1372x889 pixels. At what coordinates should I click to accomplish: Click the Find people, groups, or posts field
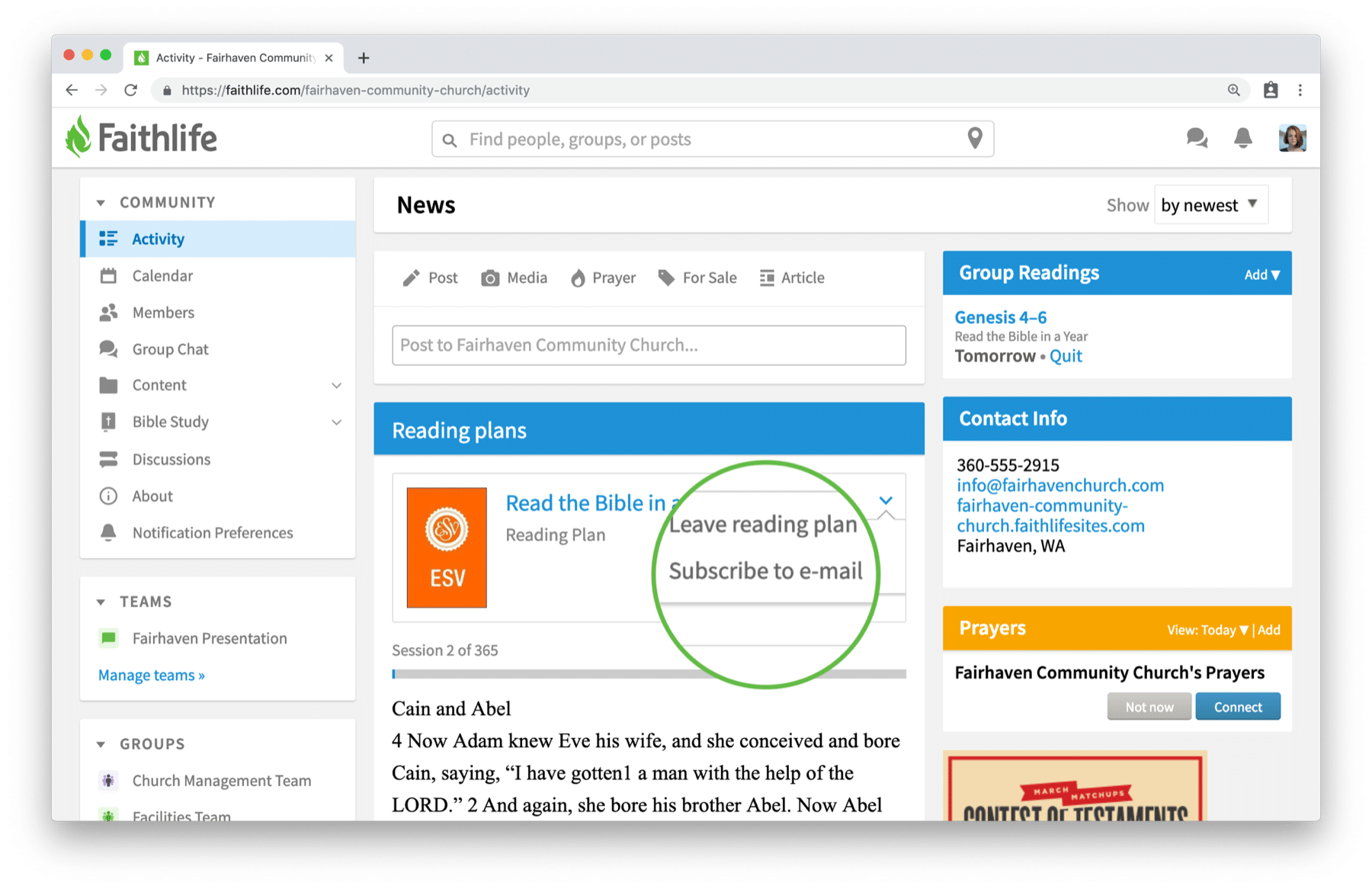[713, 139]
